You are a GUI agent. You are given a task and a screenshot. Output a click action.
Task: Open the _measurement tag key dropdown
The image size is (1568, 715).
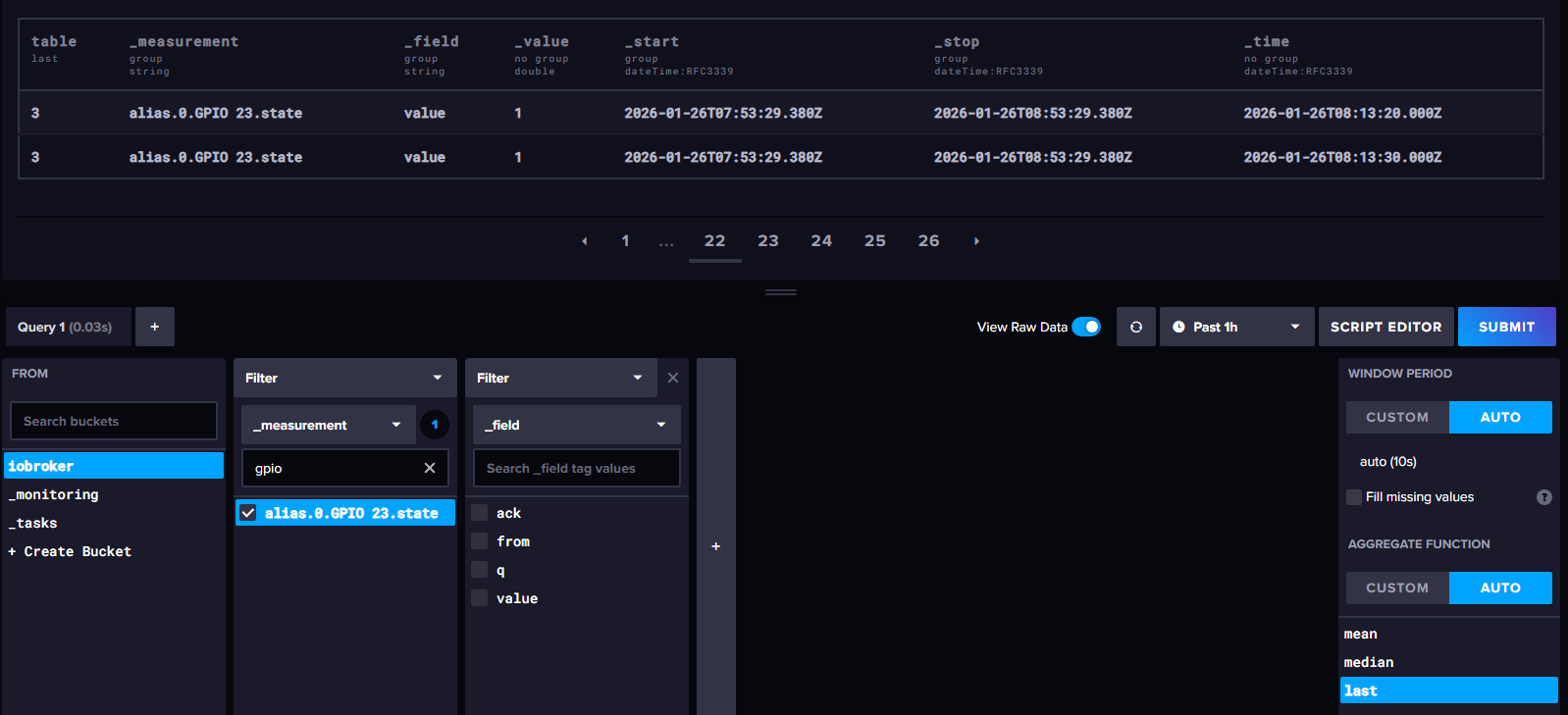click(328, 425)
